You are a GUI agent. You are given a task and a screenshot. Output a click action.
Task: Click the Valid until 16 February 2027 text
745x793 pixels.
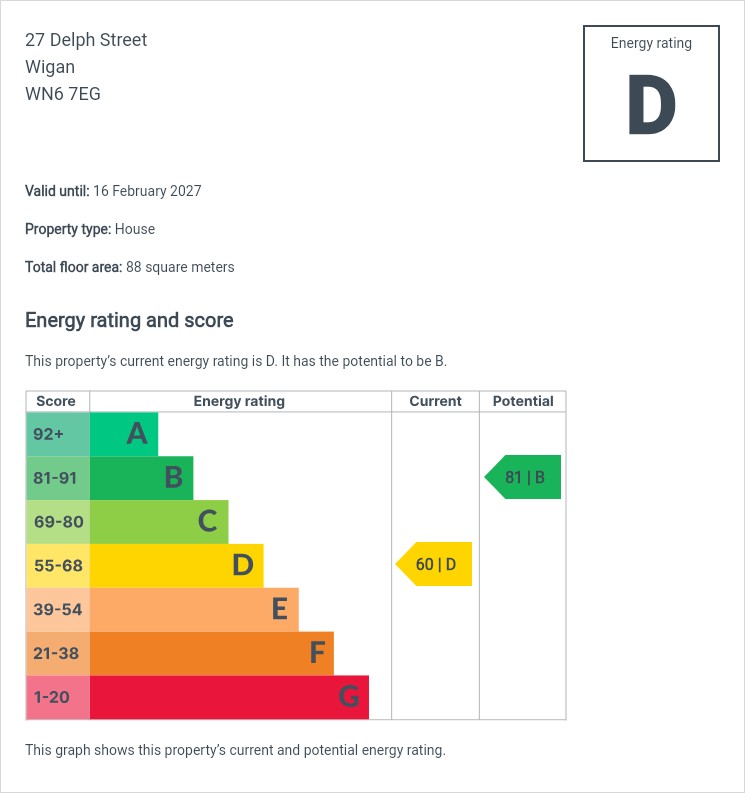tap(113, 191)
